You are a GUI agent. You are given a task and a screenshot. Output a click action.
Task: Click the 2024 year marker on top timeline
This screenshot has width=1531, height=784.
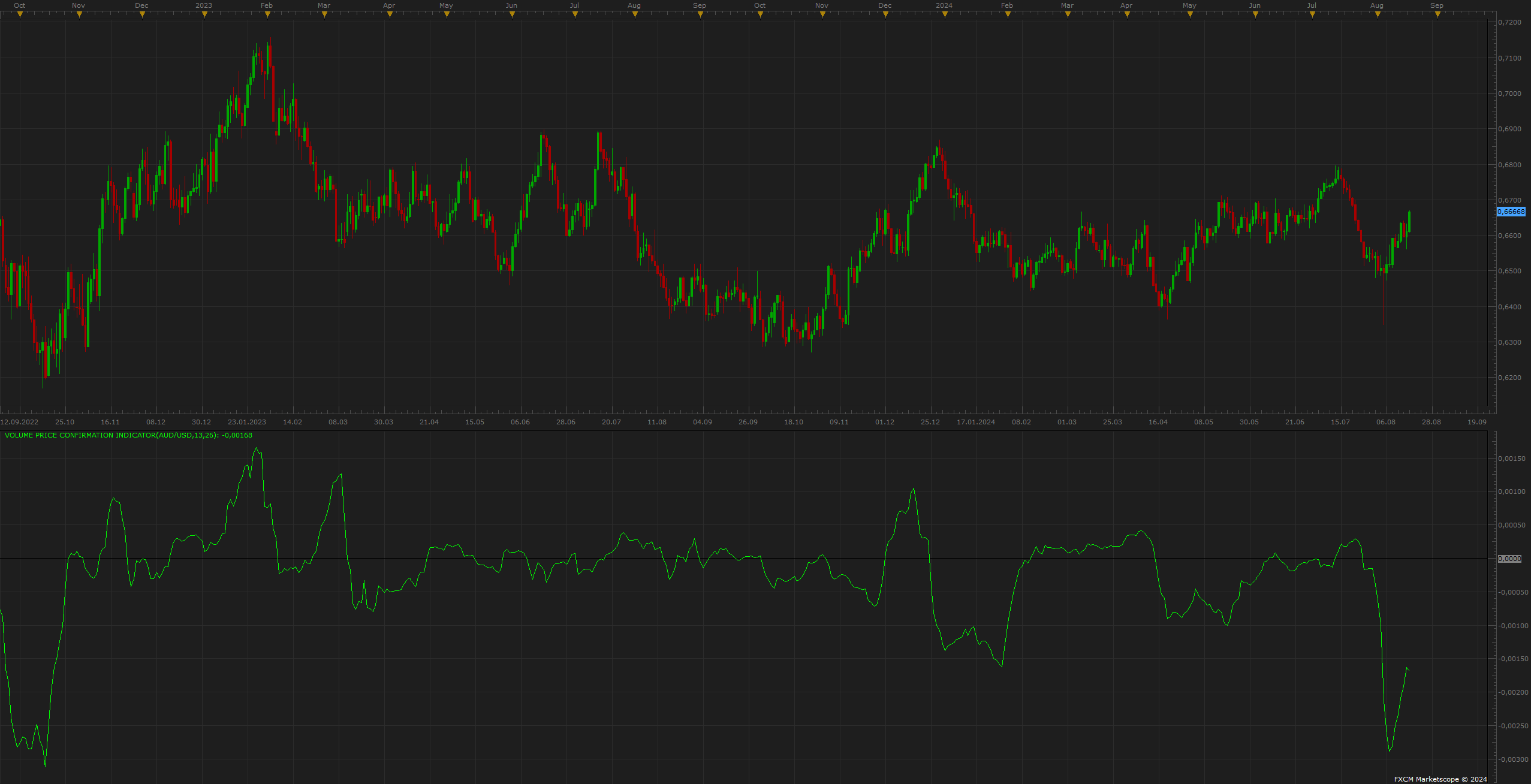[944, 5]
